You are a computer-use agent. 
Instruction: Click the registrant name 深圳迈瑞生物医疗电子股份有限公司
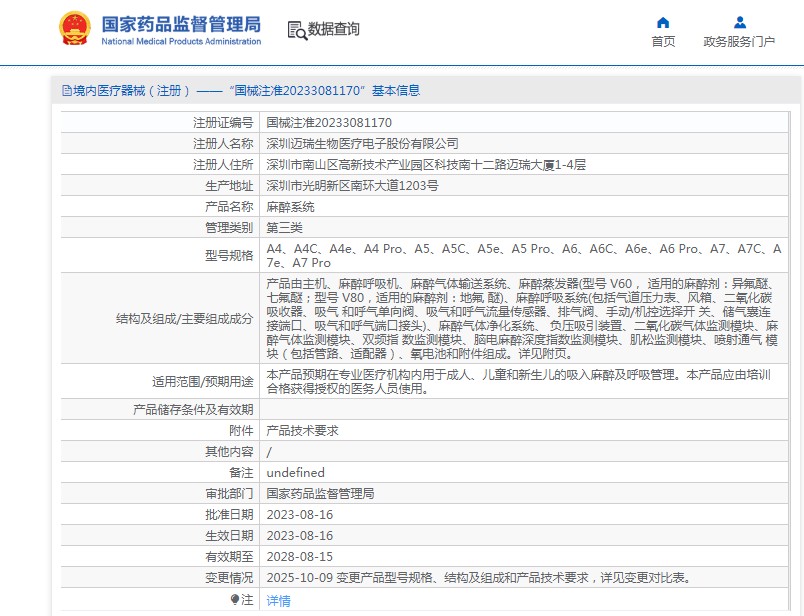tap(362, 143)
